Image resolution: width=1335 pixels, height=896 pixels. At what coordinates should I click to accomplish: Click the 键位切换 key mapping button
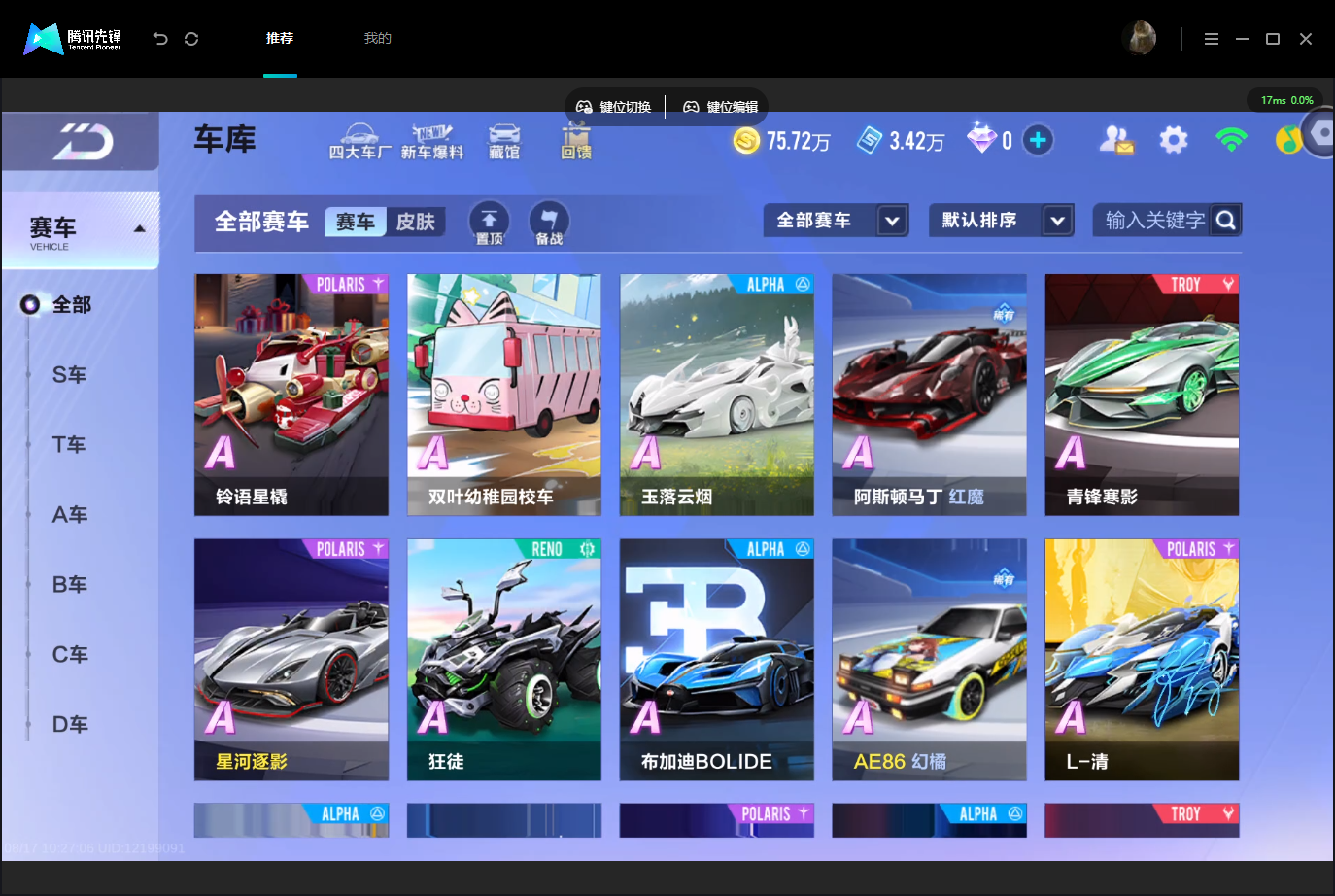pos(614,107)
